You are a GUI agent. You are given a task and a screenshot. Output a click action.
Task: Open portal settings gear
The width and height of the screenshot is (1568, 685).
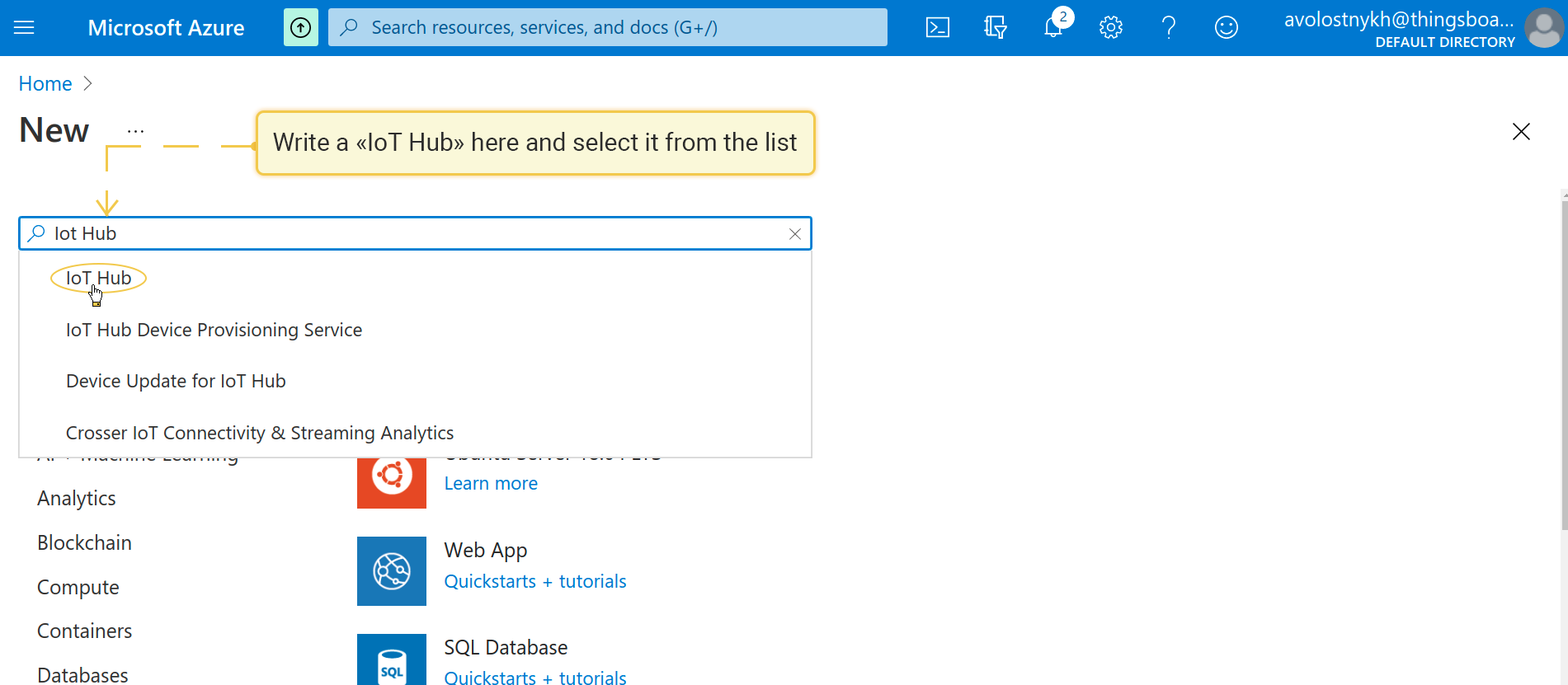click(x=1111, y=28)
